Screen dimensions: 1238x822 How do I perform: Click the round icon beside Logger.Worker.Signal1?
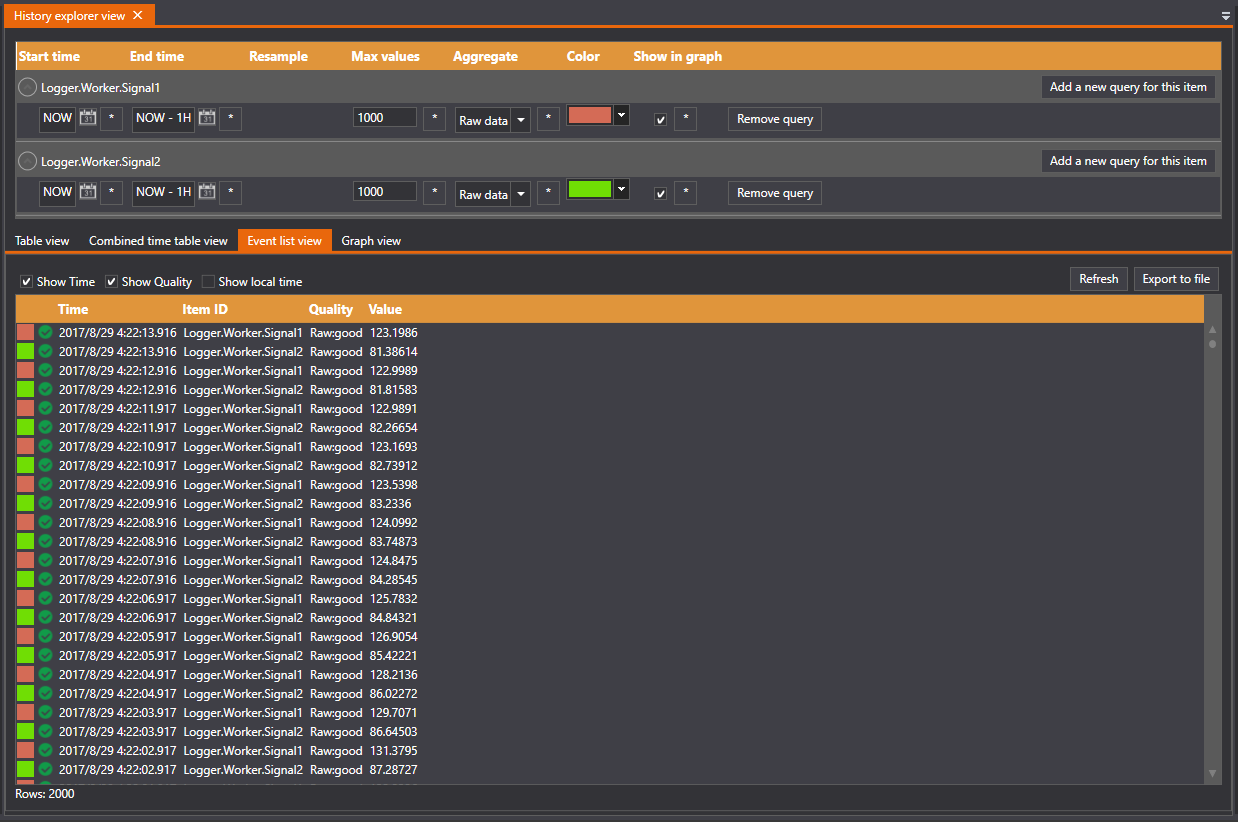click(x=28, y=87)
